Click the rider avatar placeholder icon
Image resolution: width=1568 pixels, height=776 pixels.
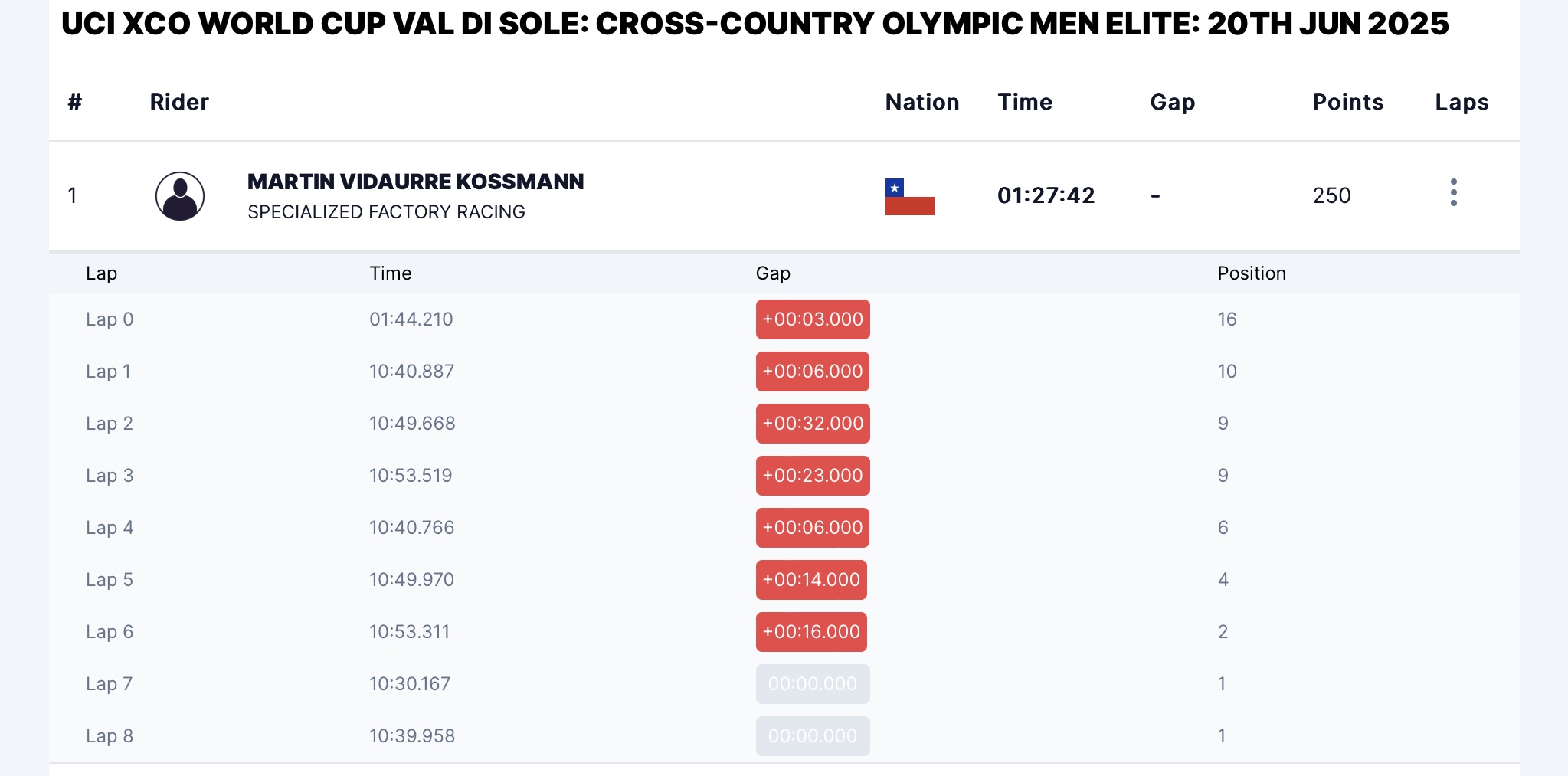[x=180, y=196]
